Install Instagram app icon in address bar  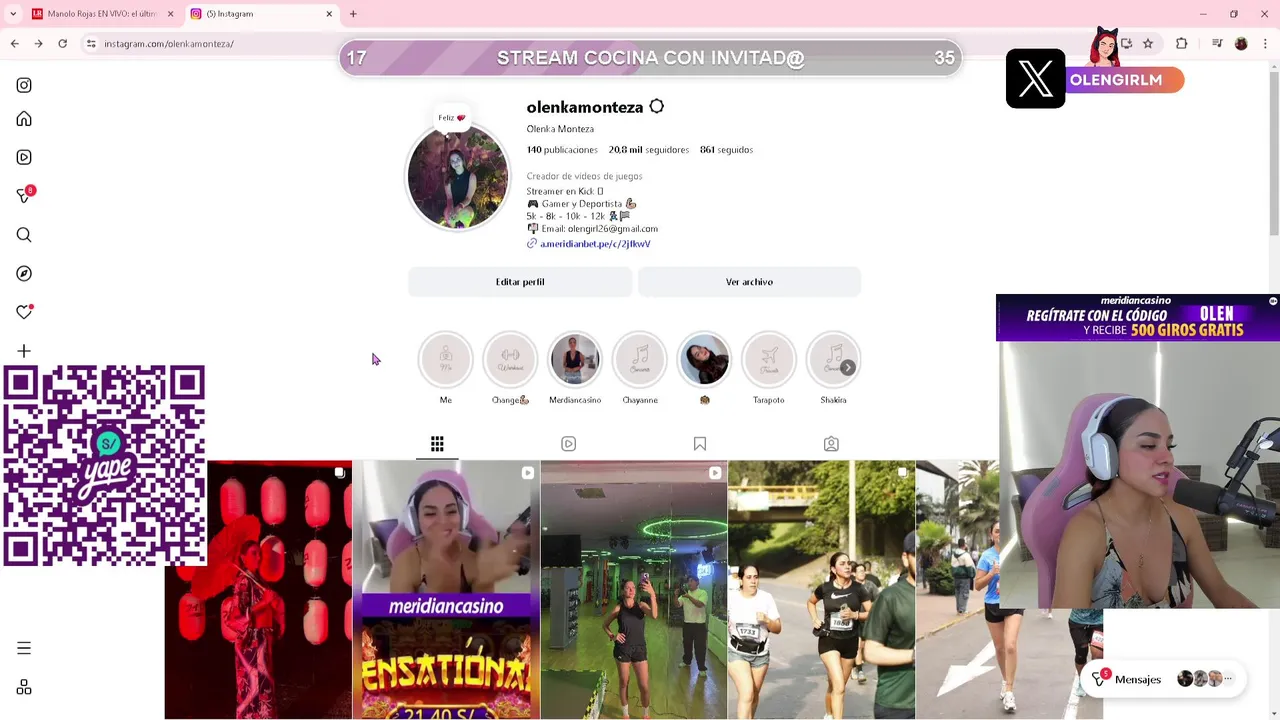tap(1127, 44)
